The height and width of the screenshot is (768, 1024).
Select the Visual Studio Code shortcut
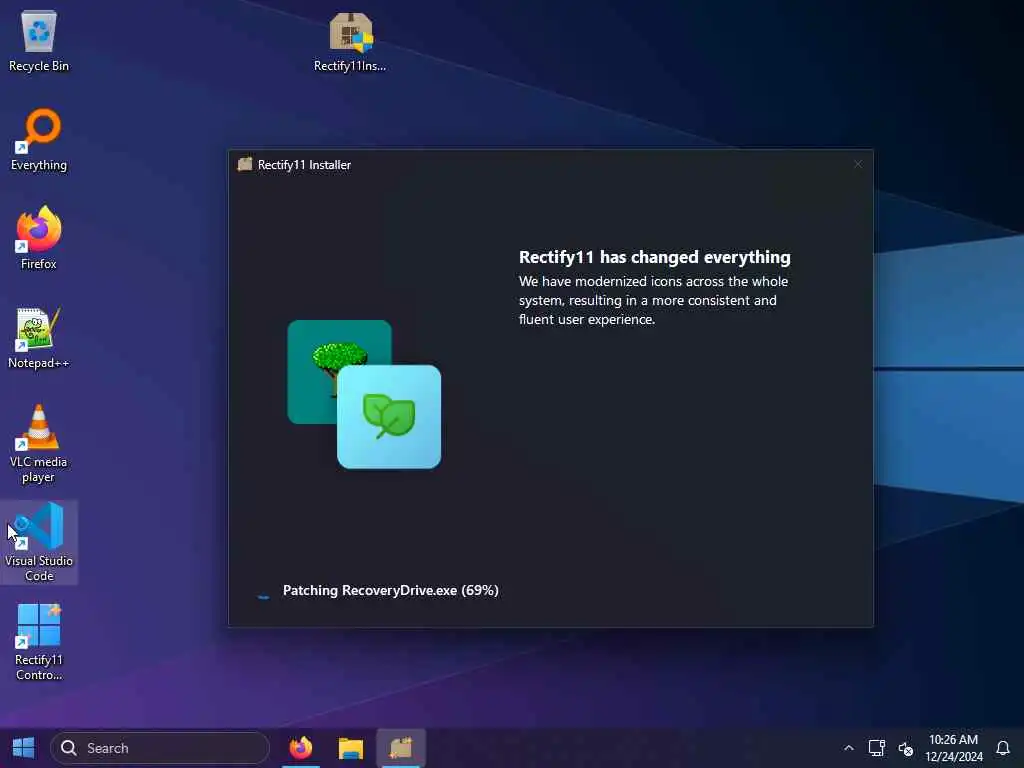pyautogui.click(x=39, y=542)
